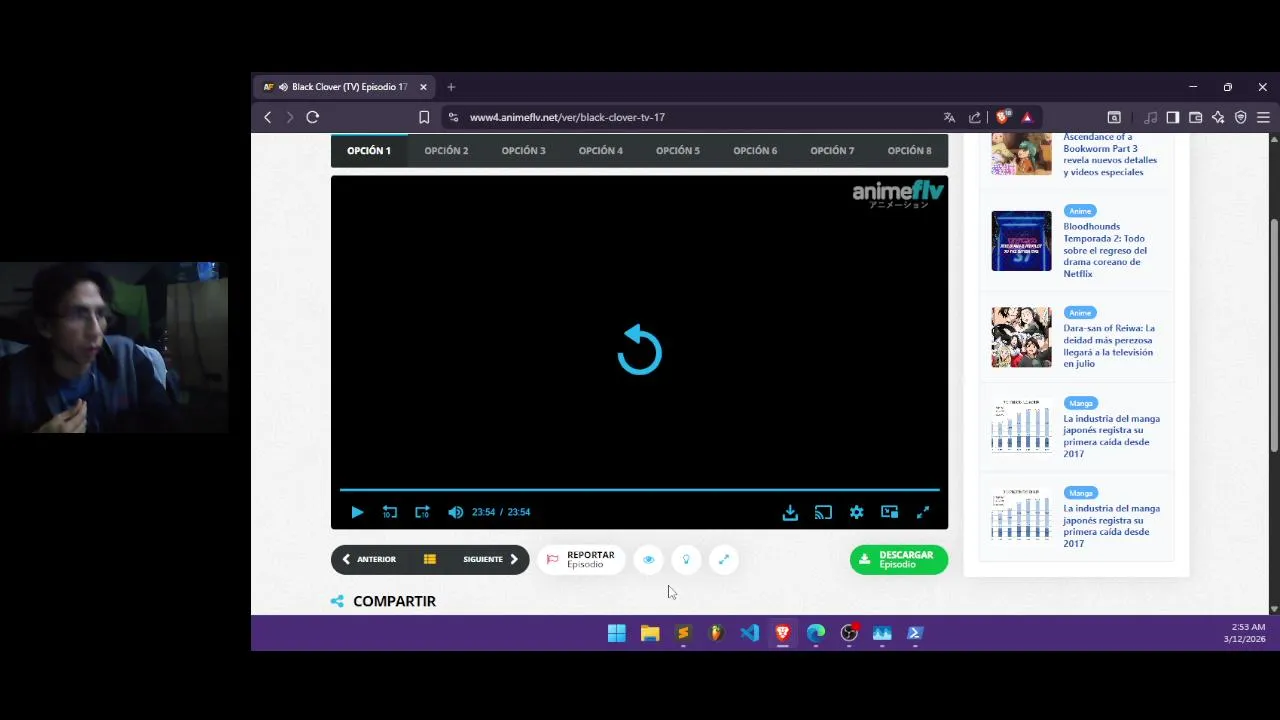The image size is (1280, 720).
Task: Open Sublime Text from the taskbar
Action: (683, 633)
